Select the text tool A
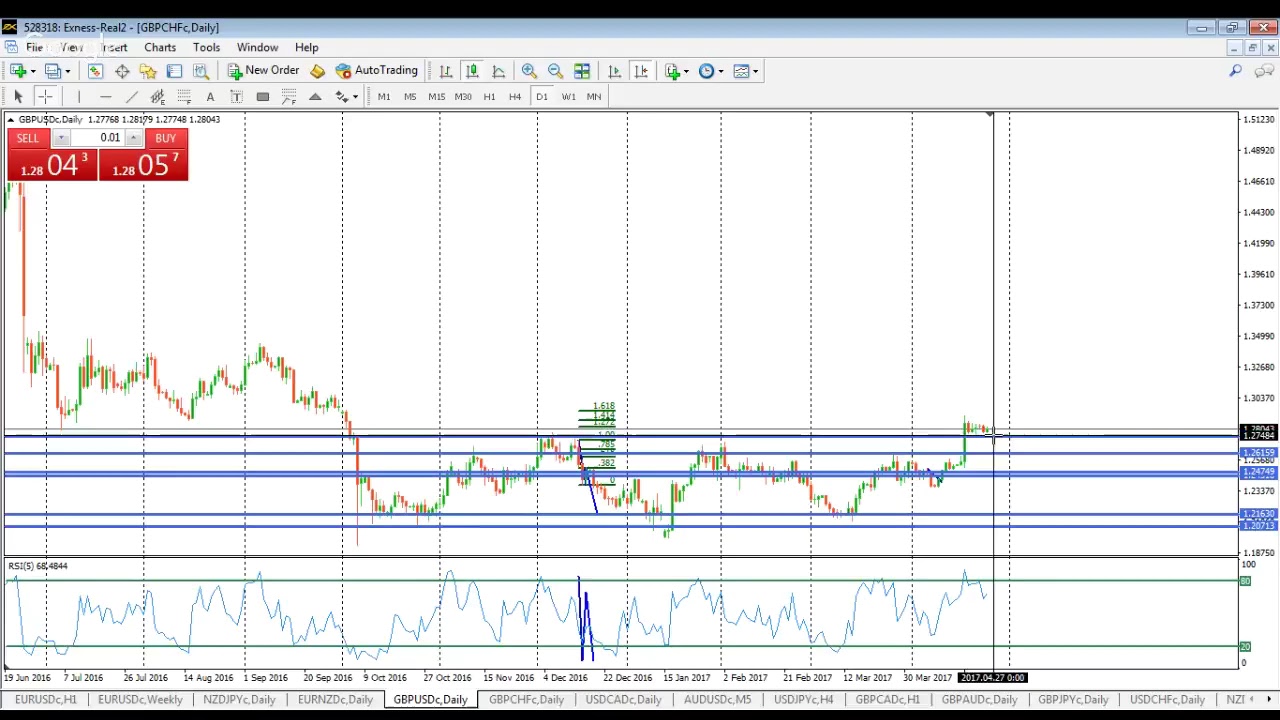This screenshot has width=1280, height=720. tap(210, 97)
